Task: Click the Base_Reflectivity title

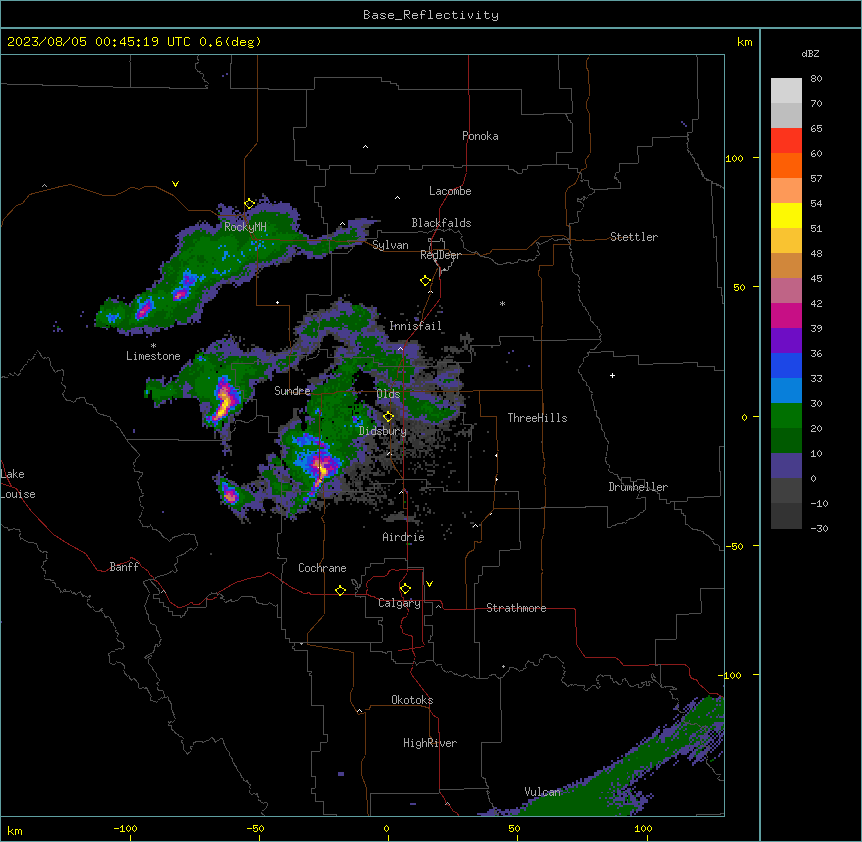Action: coord(431,15)
